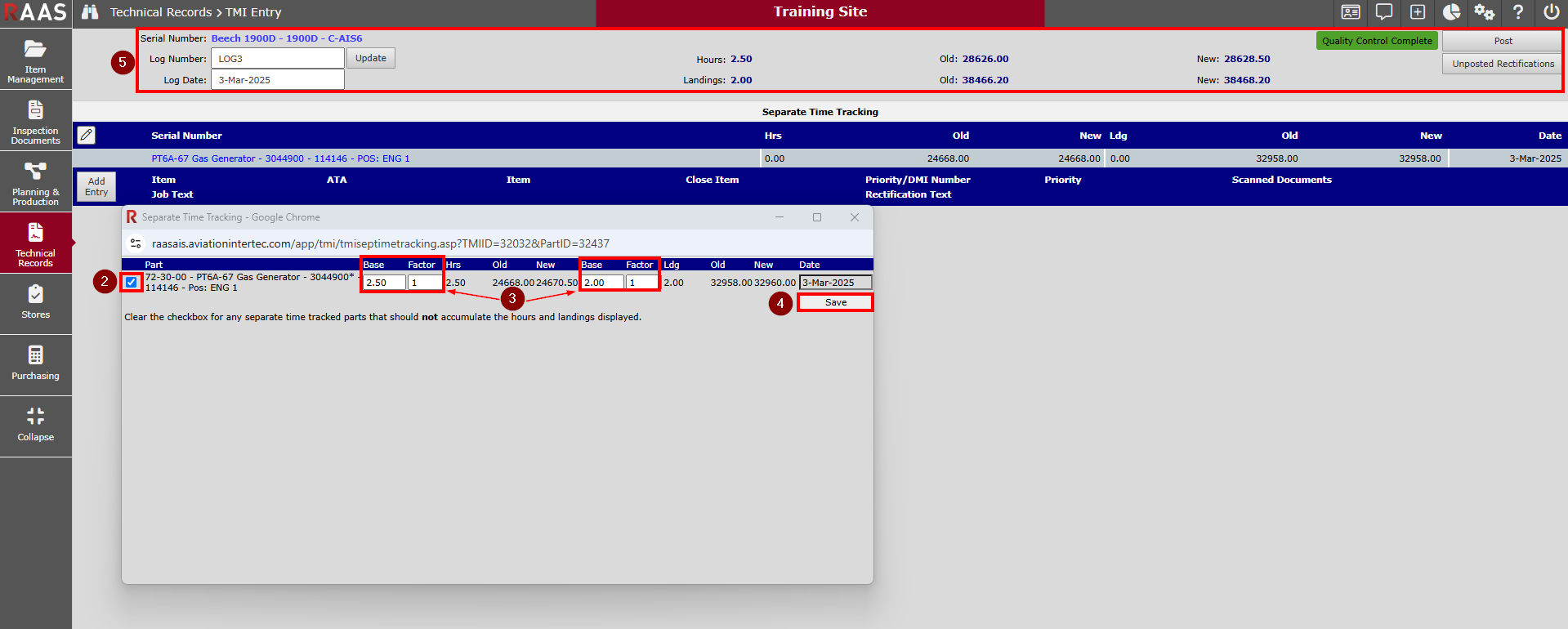
Task: Click the plus-box add icon in top bar
Action: [x=1418, y=12]
